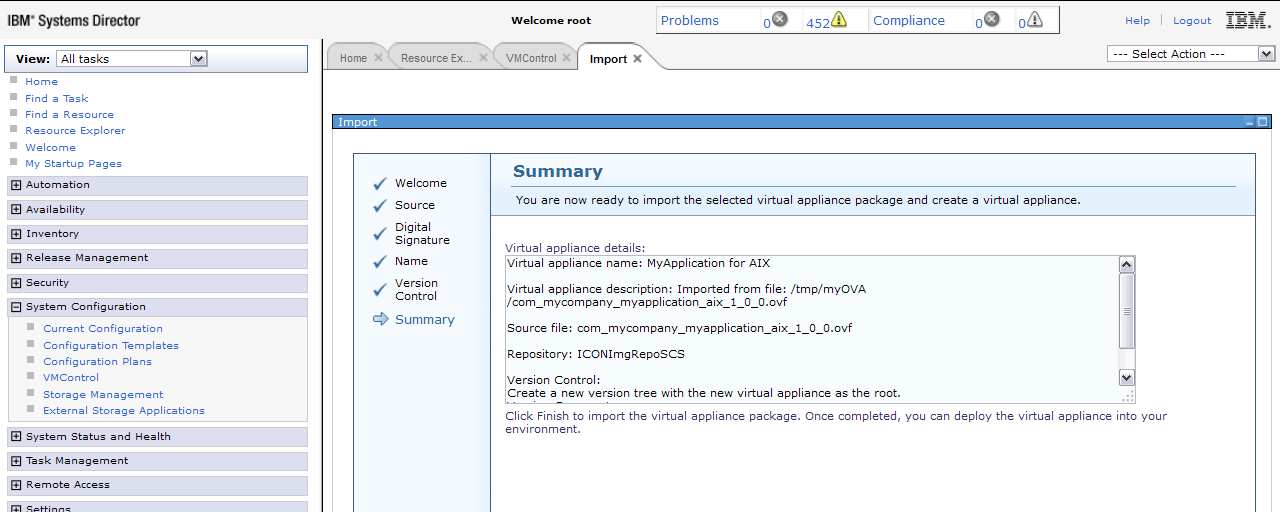Image resolution: width=1280 pixels, height=512 pixels.
Task: Minimize the Import panel
Action: coord(1249,122)
